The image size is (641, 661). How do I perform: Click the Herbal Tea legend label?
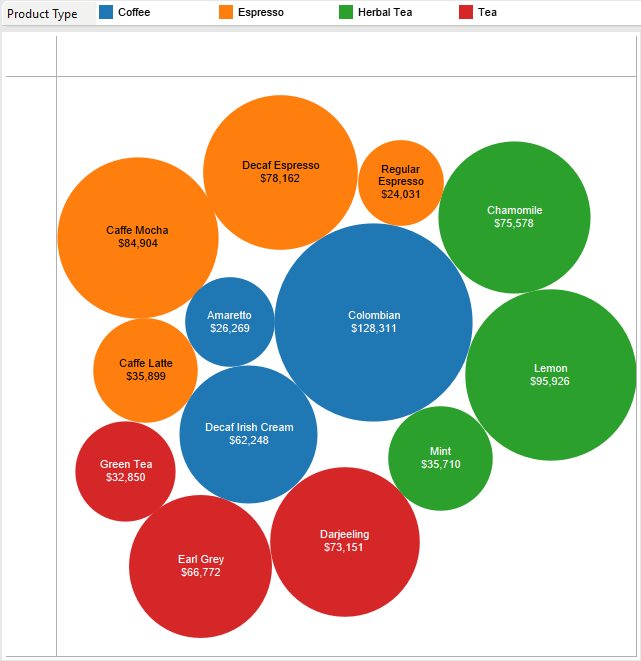[x=384, y=13]
